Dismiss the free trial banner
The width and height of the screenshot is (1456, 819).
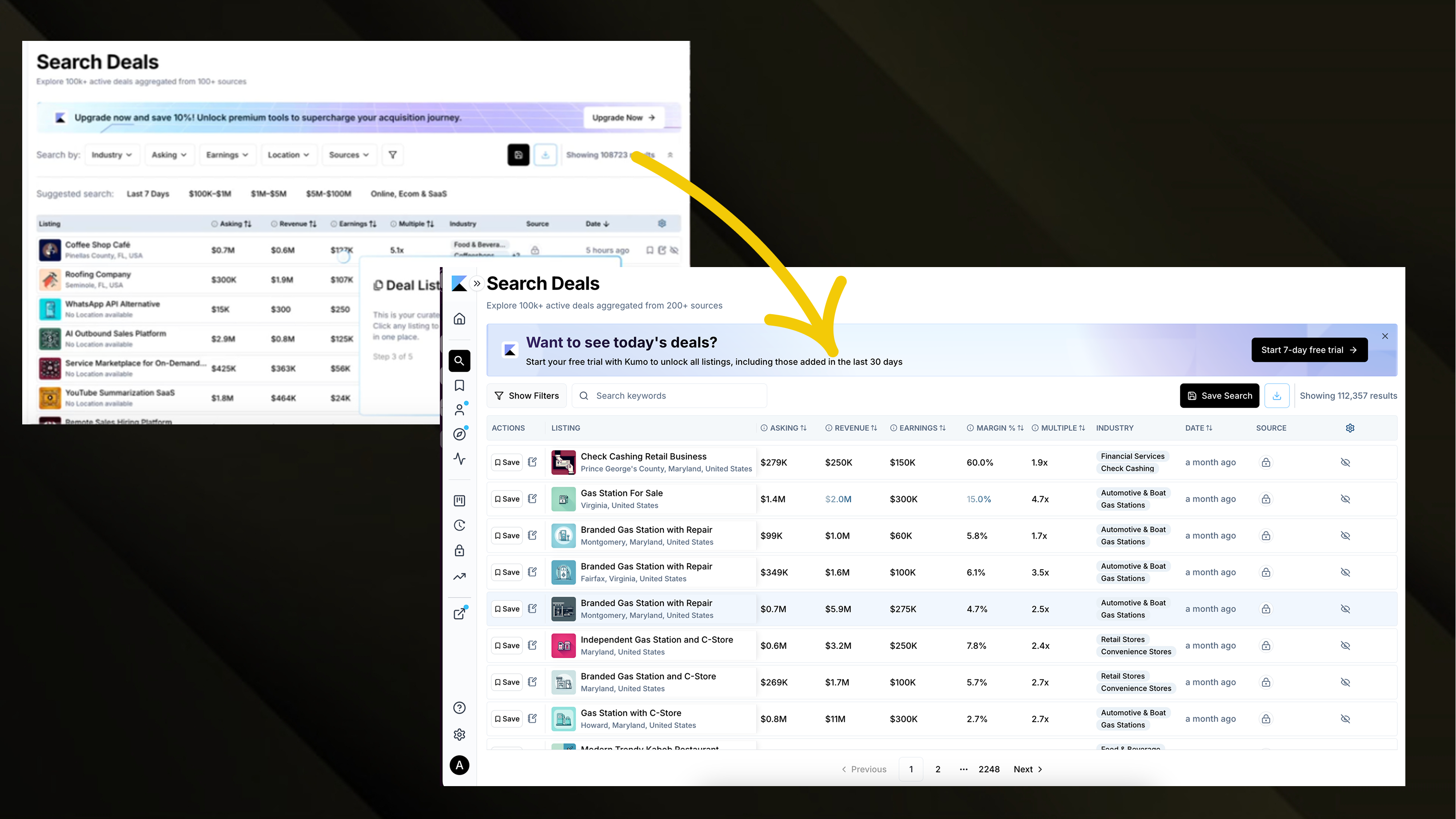click(x=1385, y=336)
